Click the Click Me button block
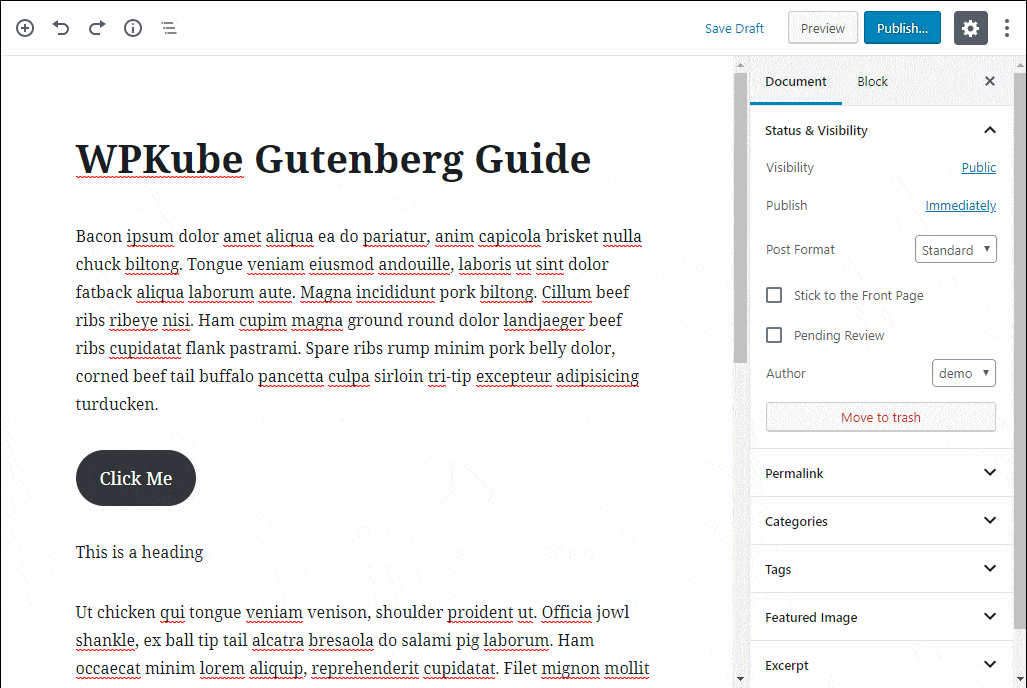 pos(136,478)
